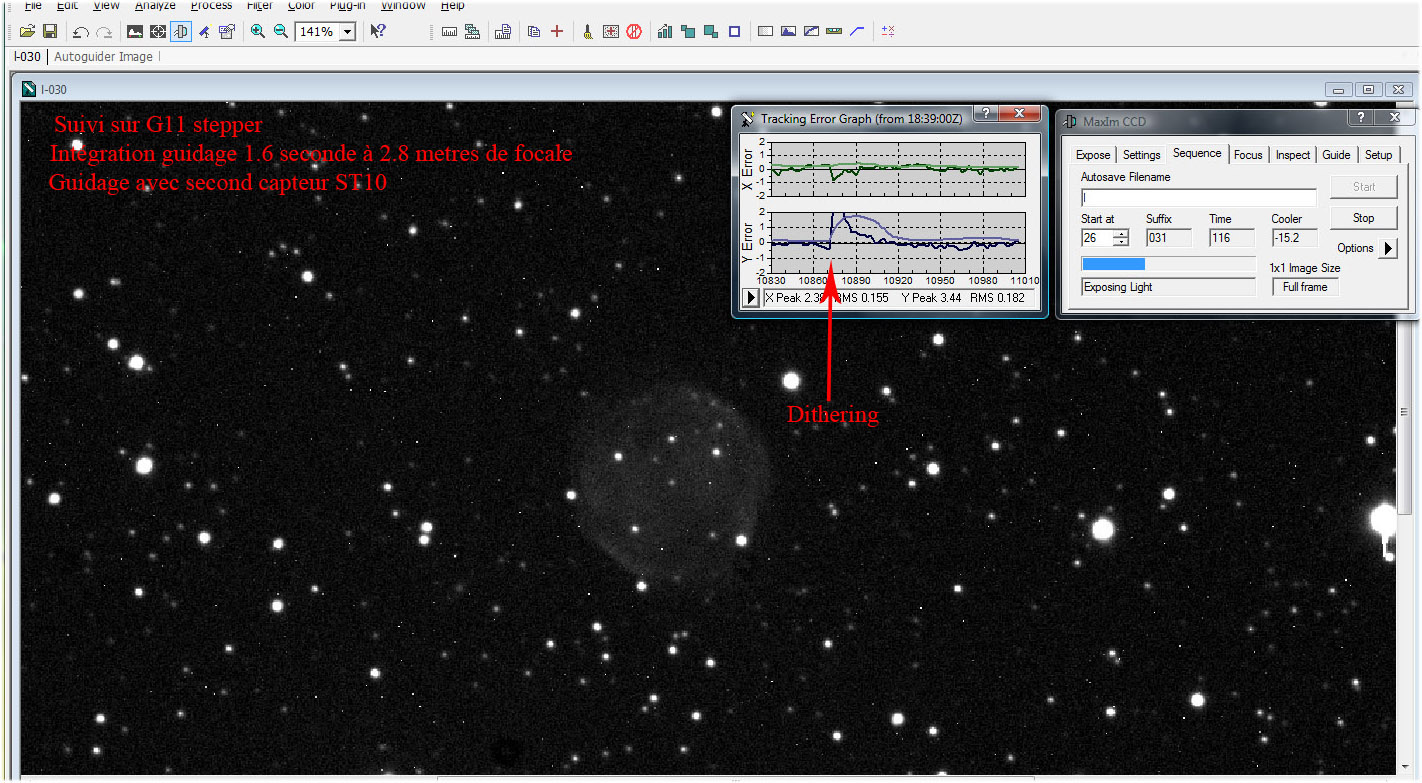Screen dimensions: 1422x783
Task: Click the Undo arrow icon
Action: [81, 32]
